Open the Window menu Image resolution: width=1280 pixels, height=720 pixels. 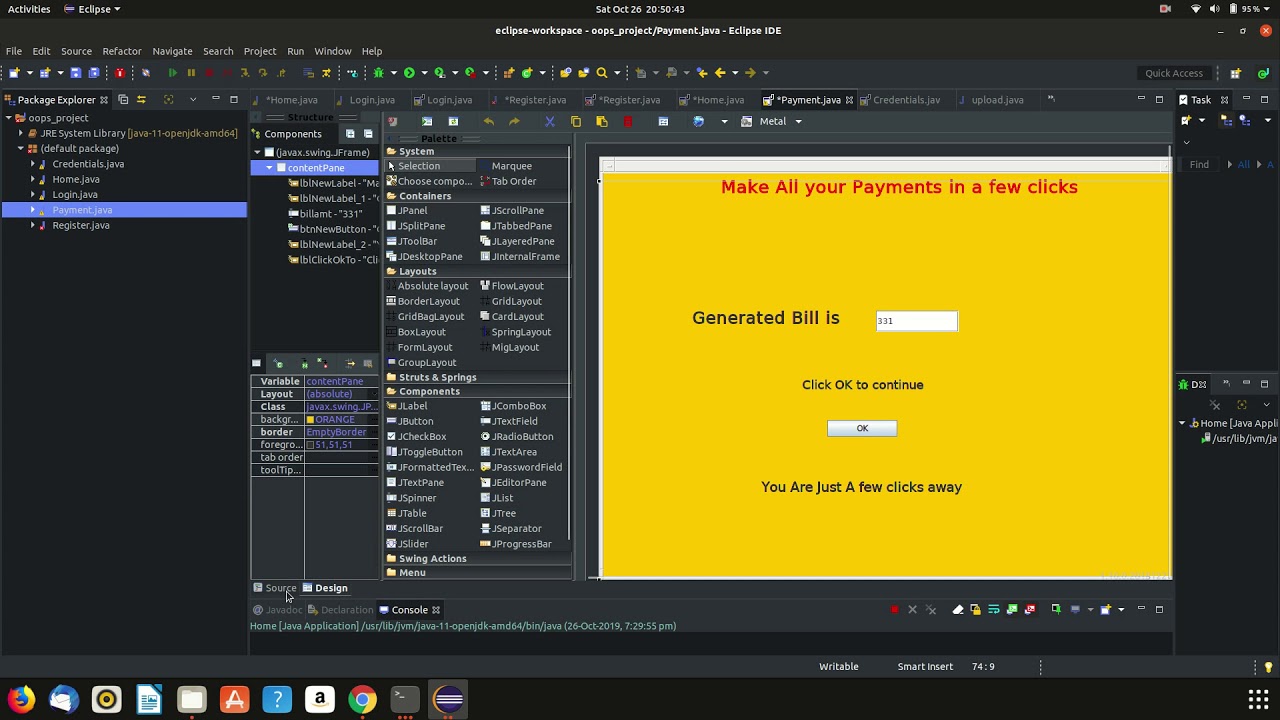tap(333, 51)
